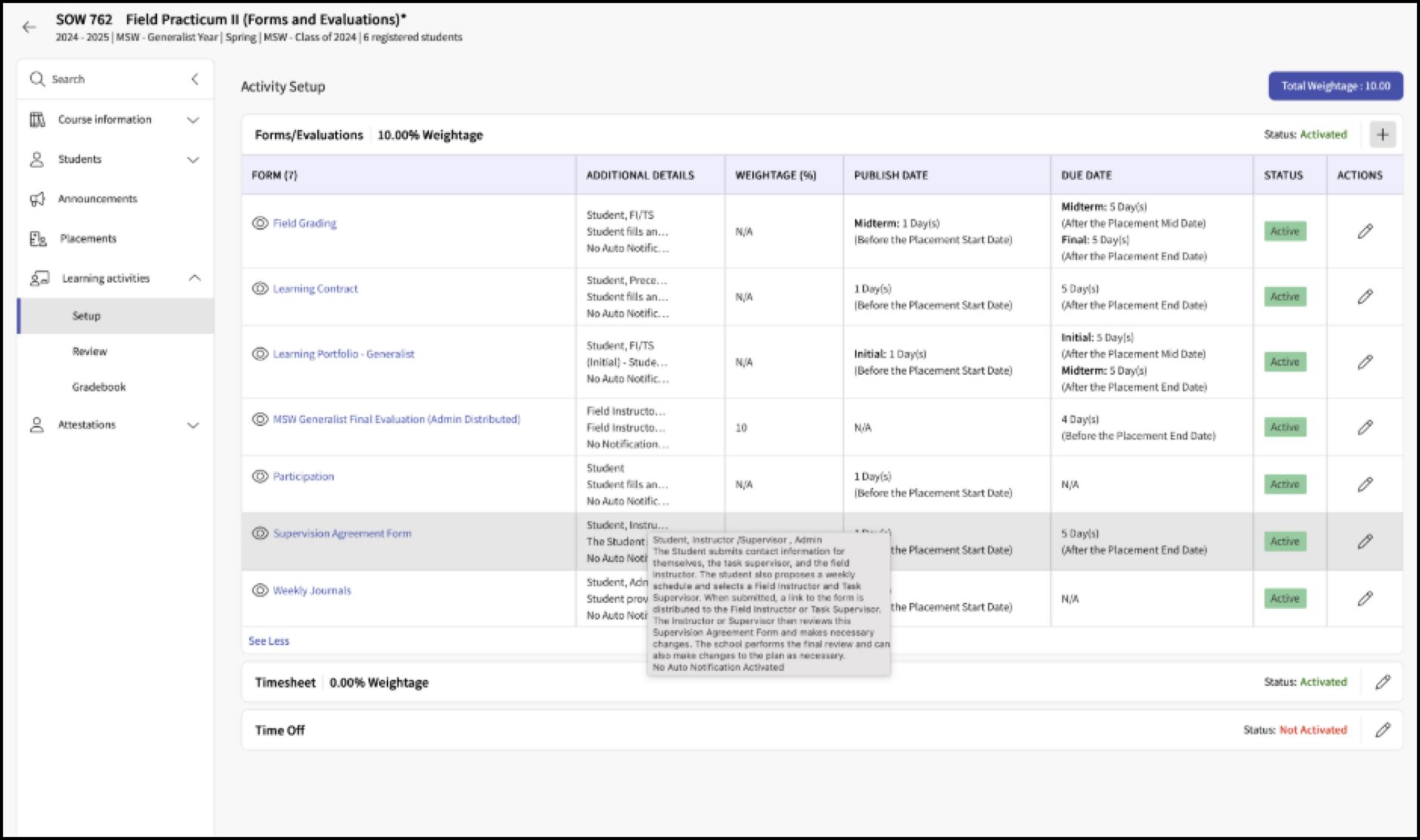Image resolution: width=1420 pixels, height=840 pixels.
Task: Click the Course information menu label
Action: [104, 119]
